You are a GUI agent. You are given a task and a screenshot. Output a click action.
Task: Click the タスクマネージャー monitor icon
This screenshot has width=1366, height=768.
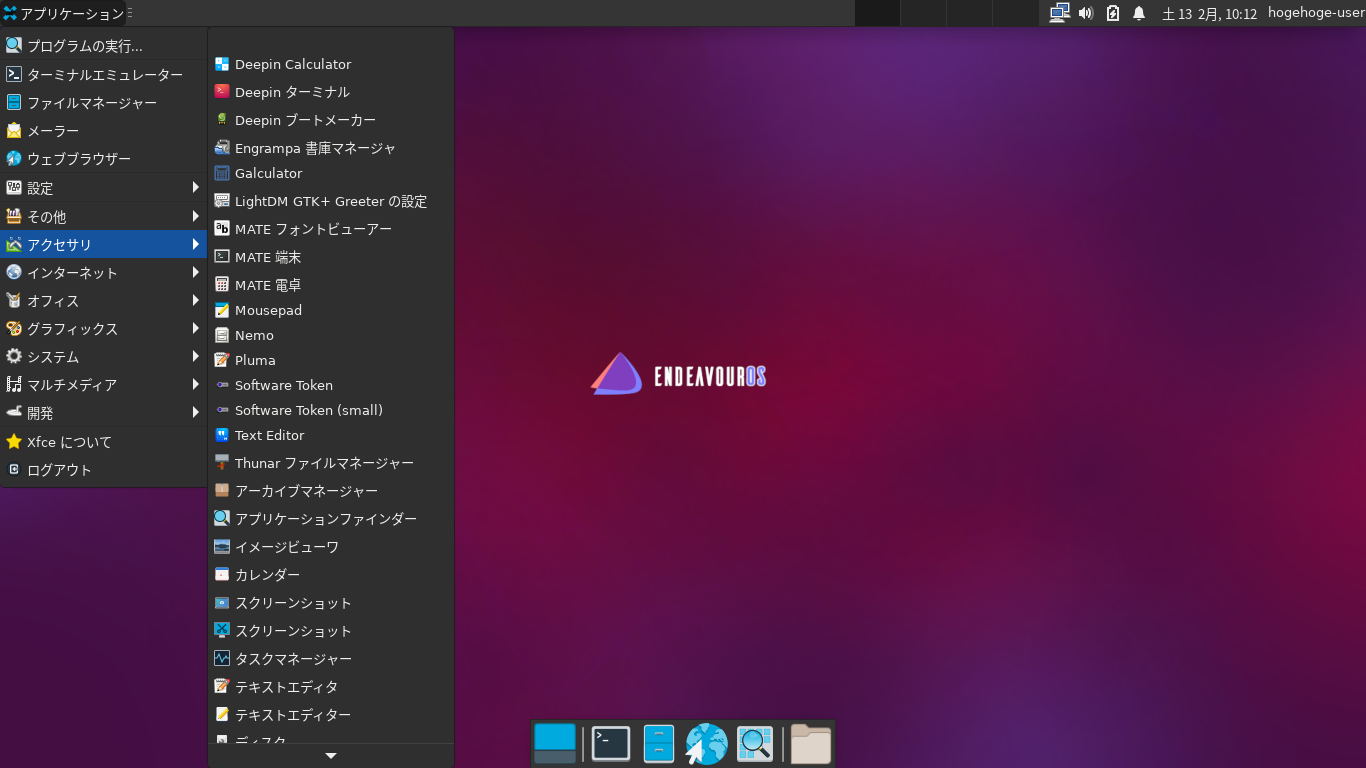(222, 659)
